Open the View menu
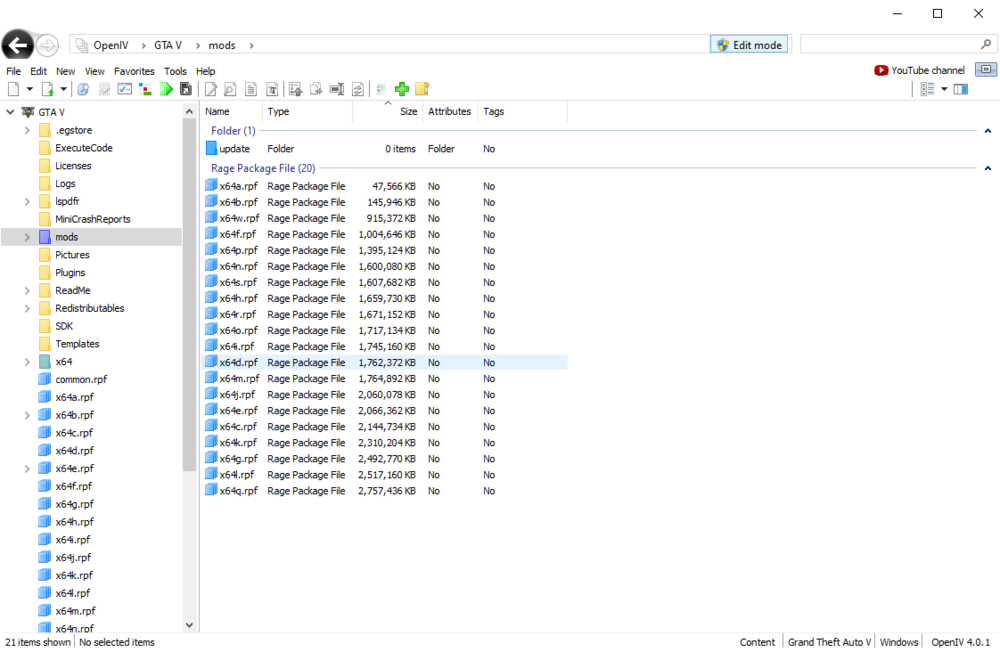 pyautogui.click(x=94, y=71)
